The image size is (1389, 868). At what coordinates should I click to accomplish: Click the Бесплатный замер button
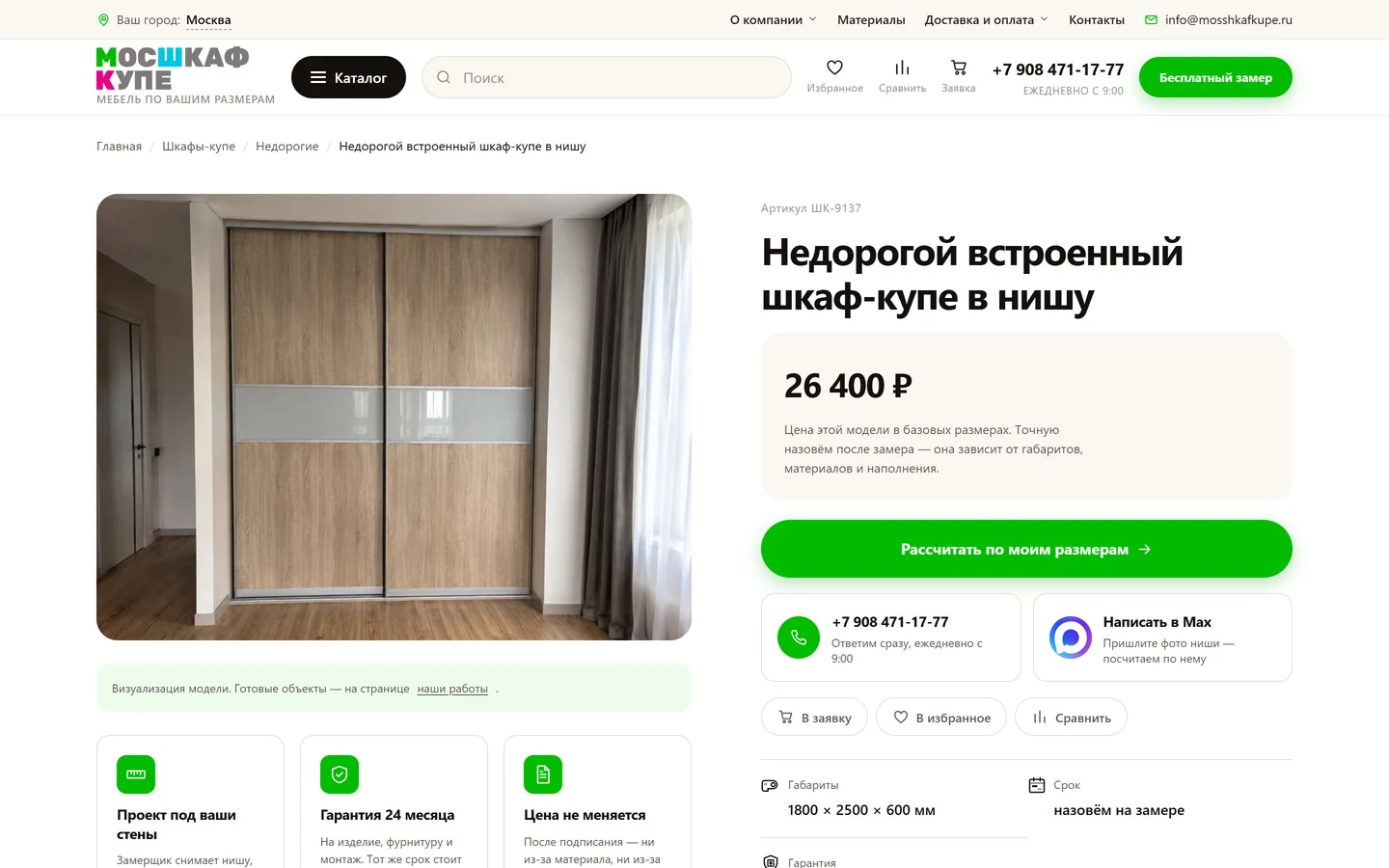1215,77
